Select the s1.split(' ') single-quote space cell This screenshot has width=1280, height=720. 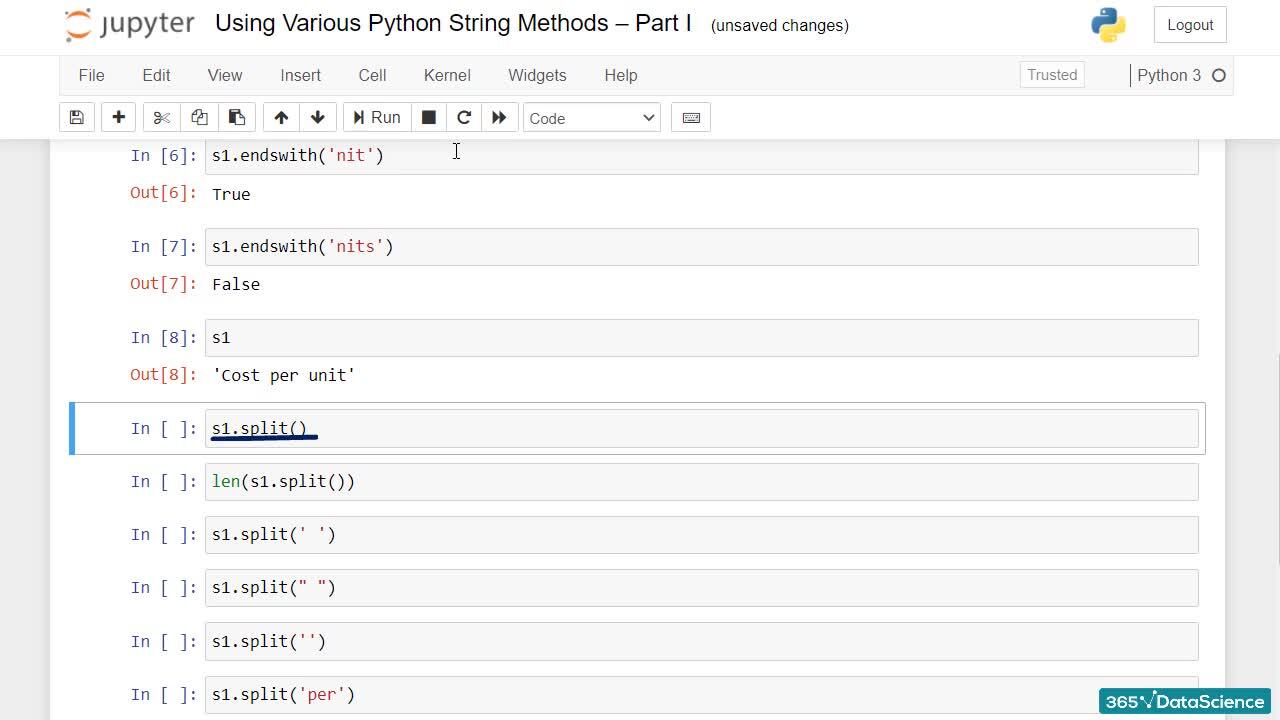701,534
